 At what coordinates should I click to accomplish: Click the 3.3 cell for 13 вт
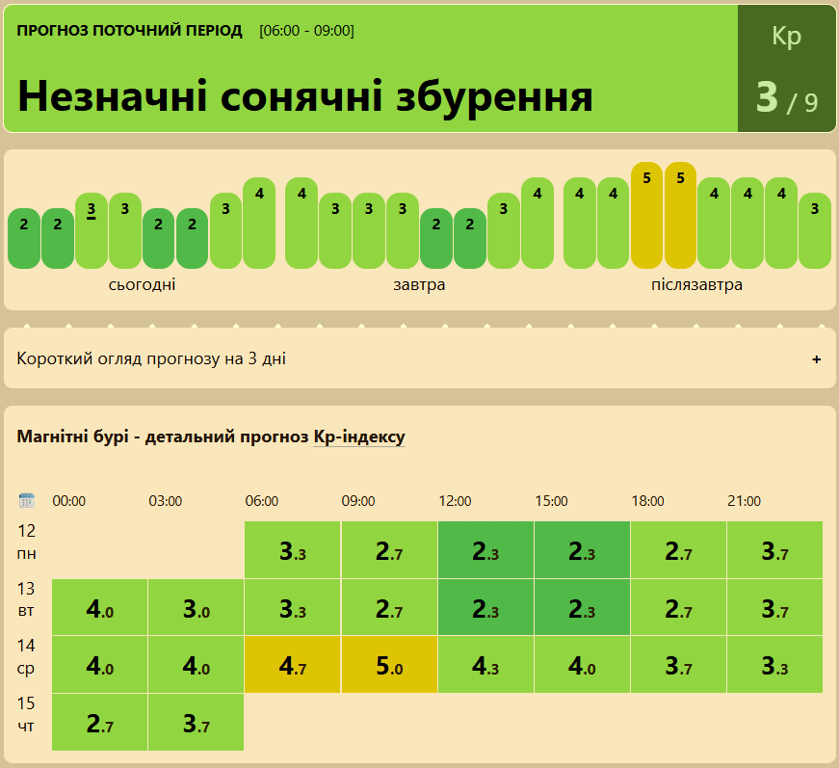(x=293, y=607)
